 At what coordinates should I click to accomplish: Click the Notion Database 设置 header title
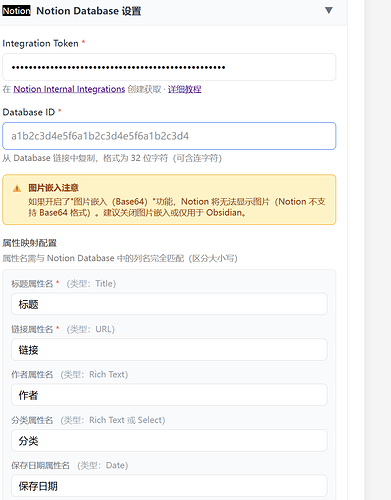(89, 11)
